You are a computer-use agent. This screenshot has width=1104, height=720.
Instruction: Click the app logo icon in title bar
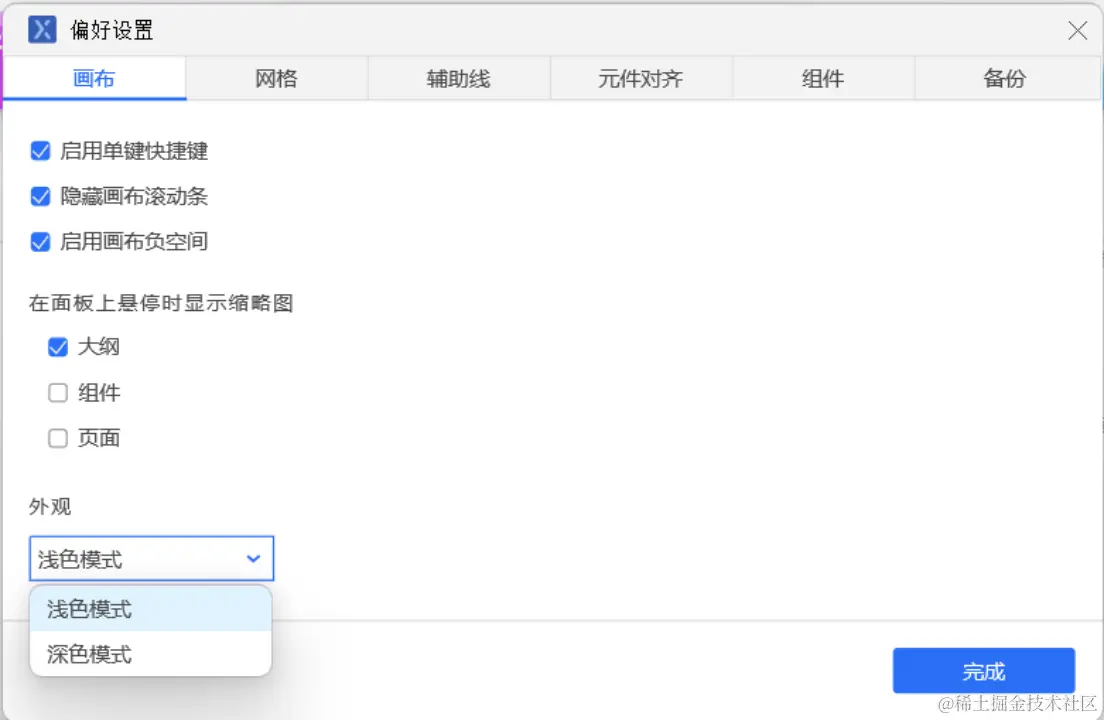point(42,30)
